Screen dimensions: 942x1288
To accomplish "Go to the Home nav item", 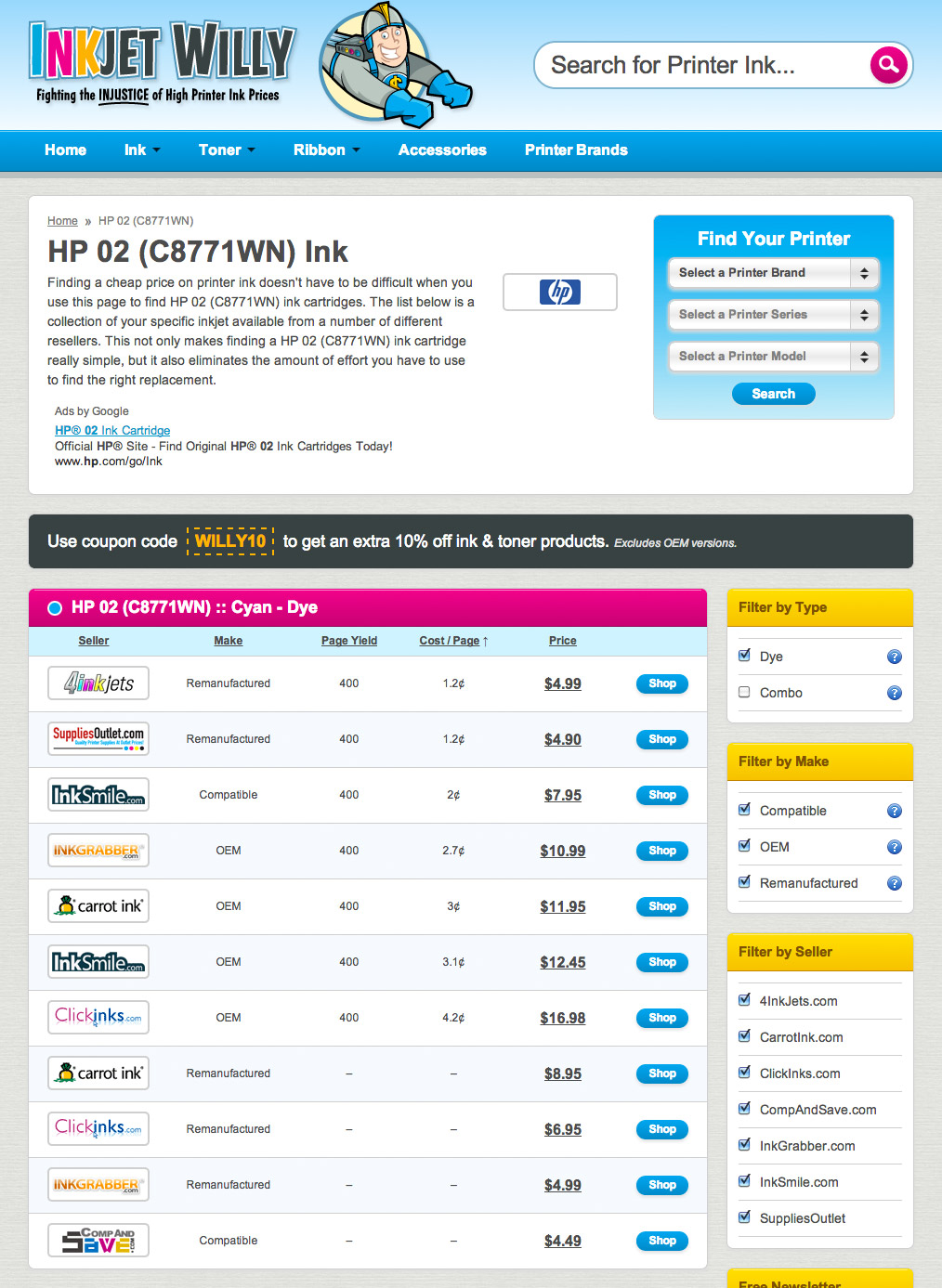I will [65, 150].
